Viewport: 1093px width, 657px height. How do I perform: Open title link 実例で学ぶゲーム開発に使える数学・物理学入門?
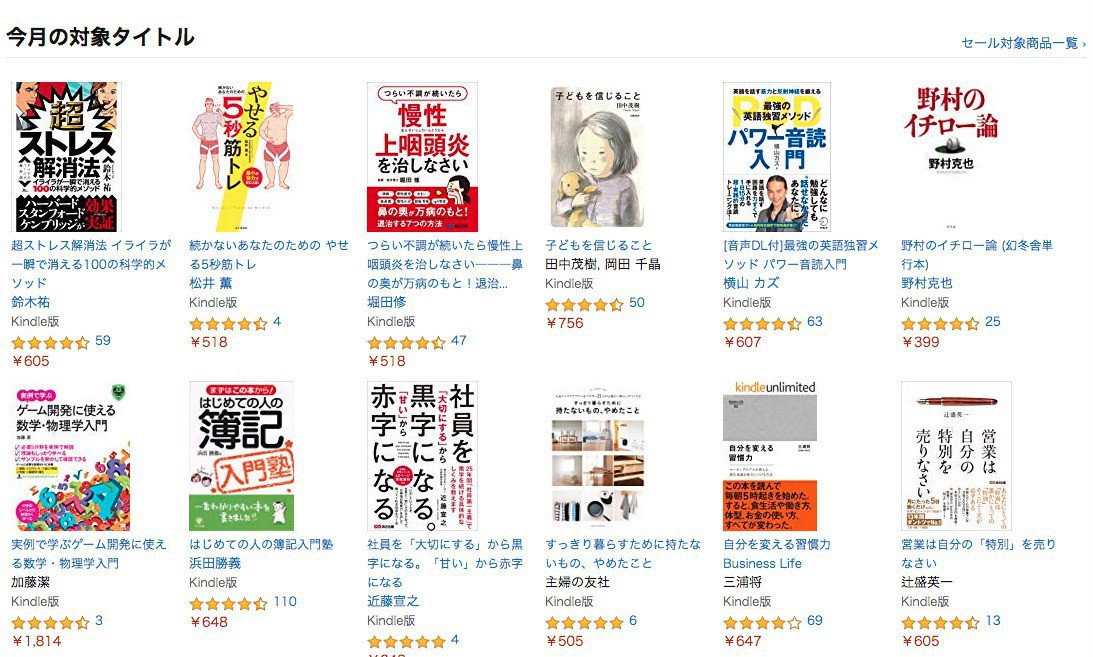tap(89, 553)
